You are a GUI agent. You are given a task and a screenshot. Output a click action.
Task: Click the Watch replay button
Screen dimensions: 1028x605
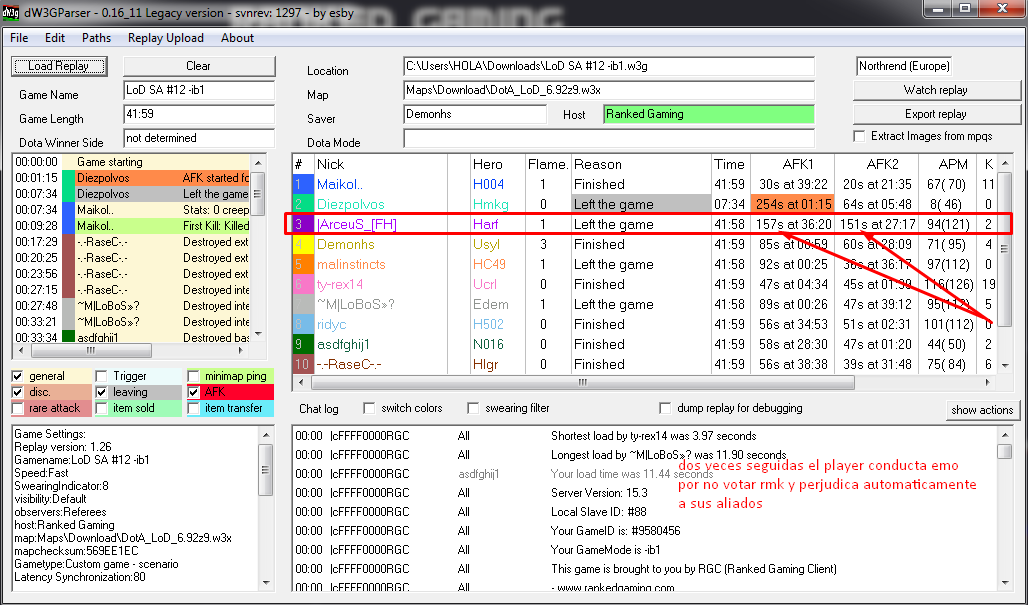936,90
